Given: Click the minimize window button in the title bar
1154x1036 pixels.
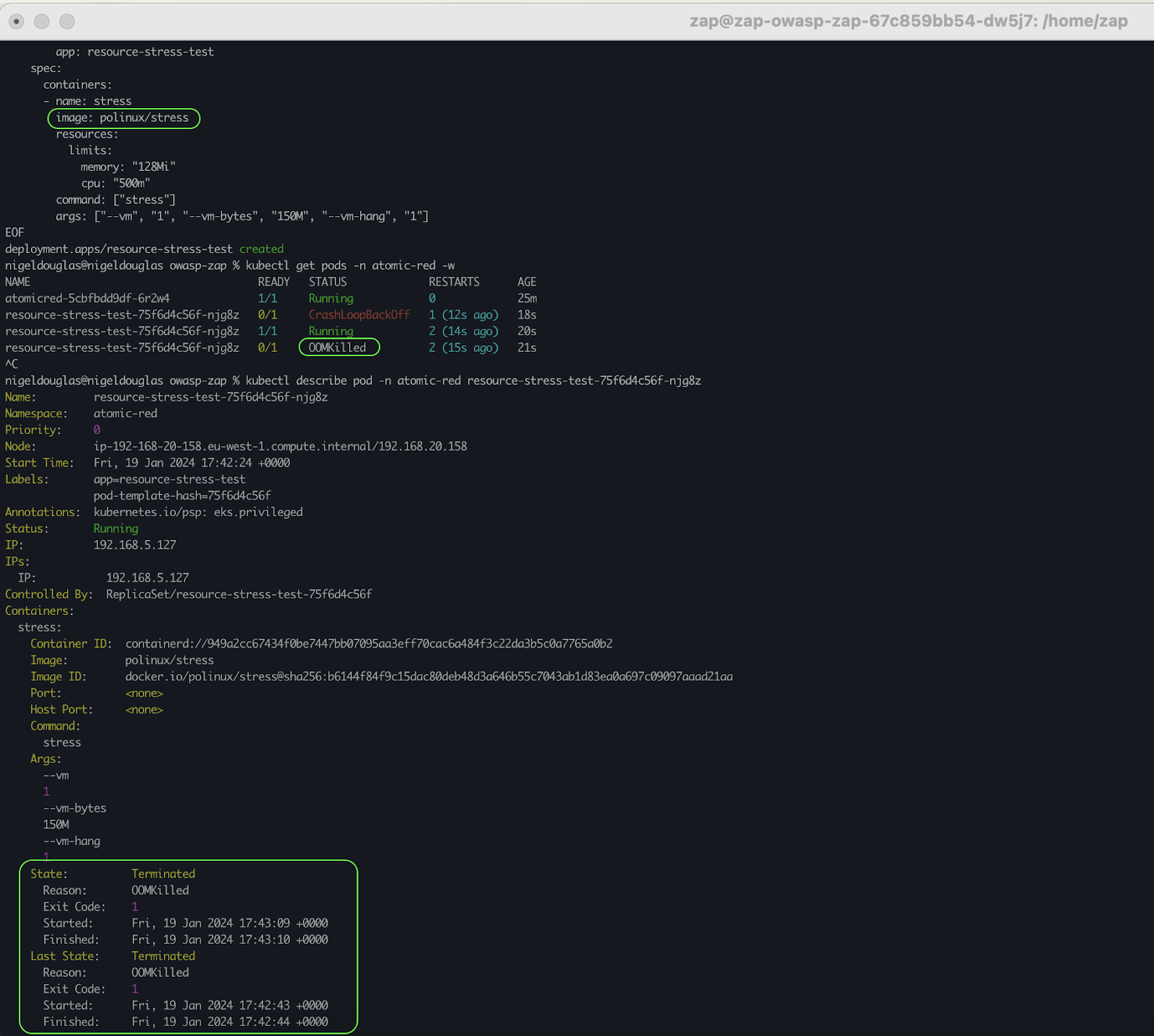Looking at the screenshot, I should pos(42,22).
